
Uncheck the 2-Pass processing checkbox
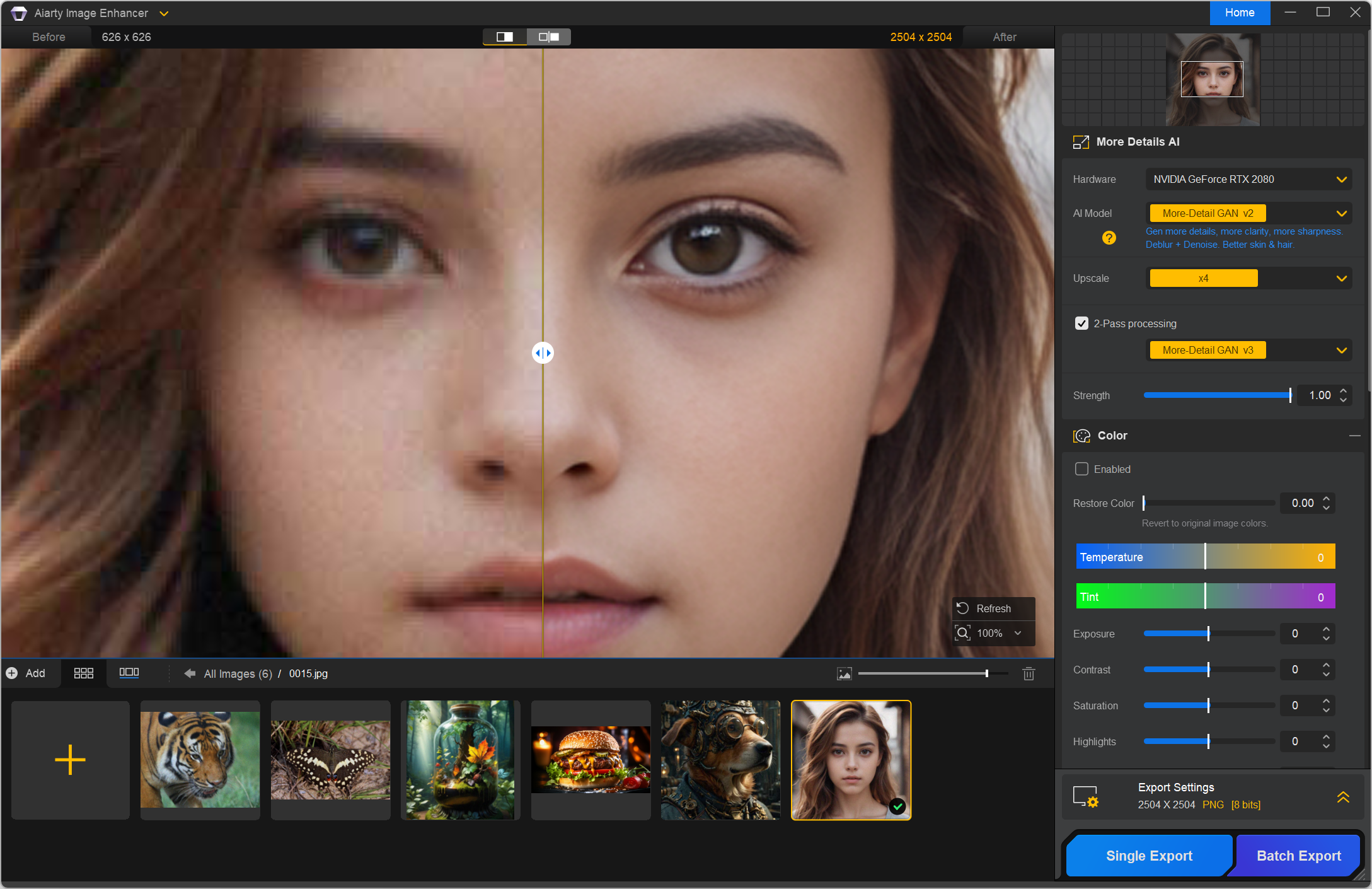(x=1081, y=323)
